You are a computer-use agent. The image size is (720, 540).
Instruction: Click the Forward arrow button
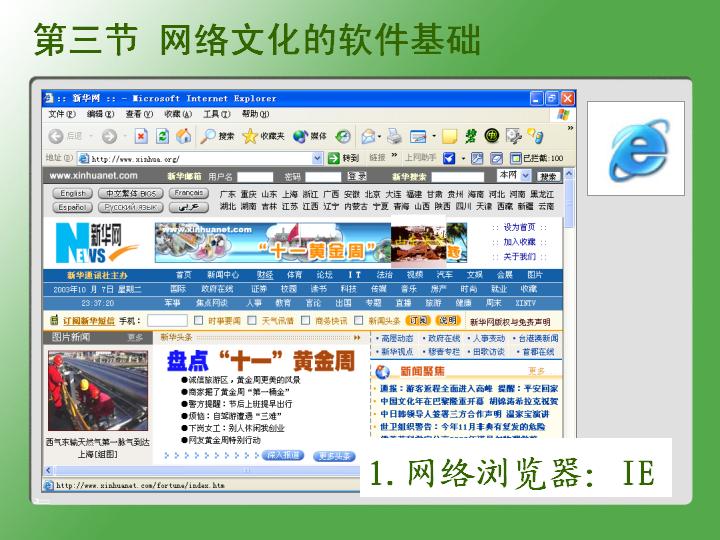pos(109,136)
